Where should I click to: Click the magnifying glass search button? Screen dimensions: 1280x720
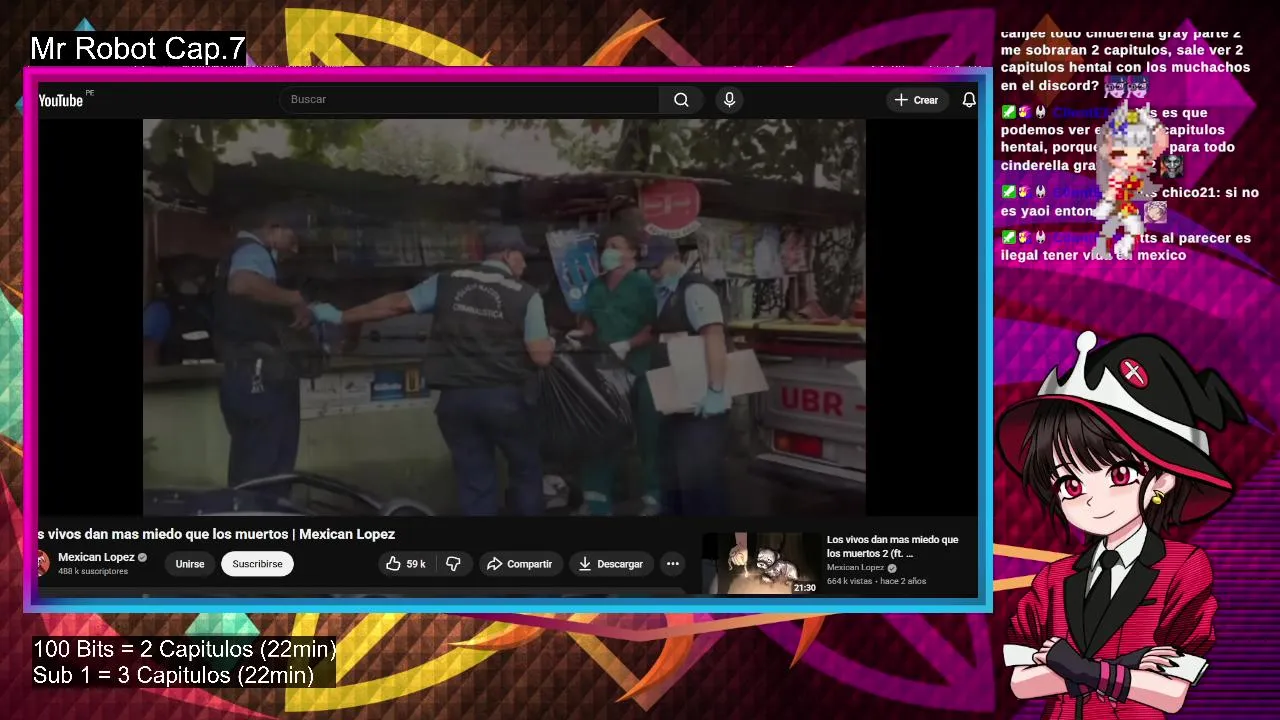681,99
